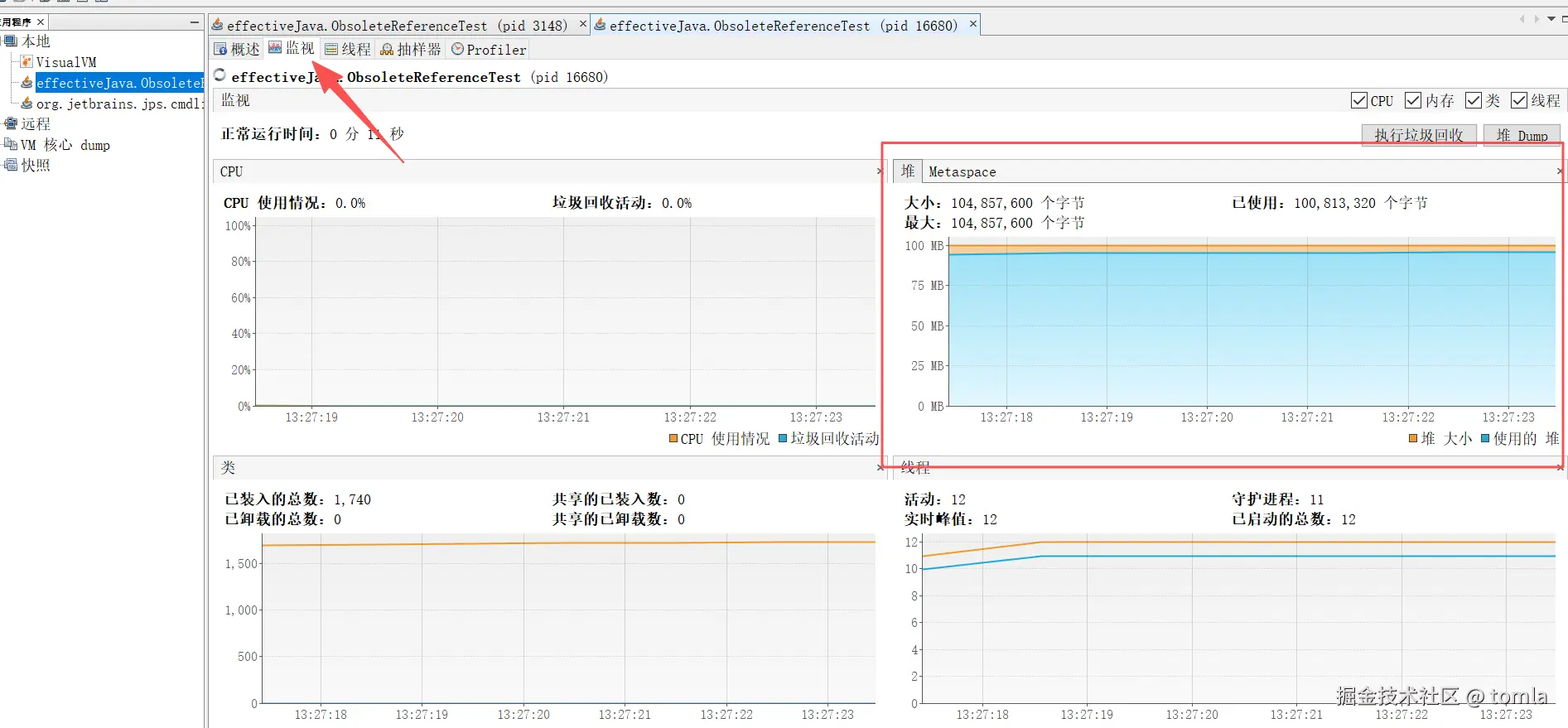The height and width of the screenshot is (728, 1568).
Task: Click the 守护进程: 11 text
Action: pos(1278,499)
